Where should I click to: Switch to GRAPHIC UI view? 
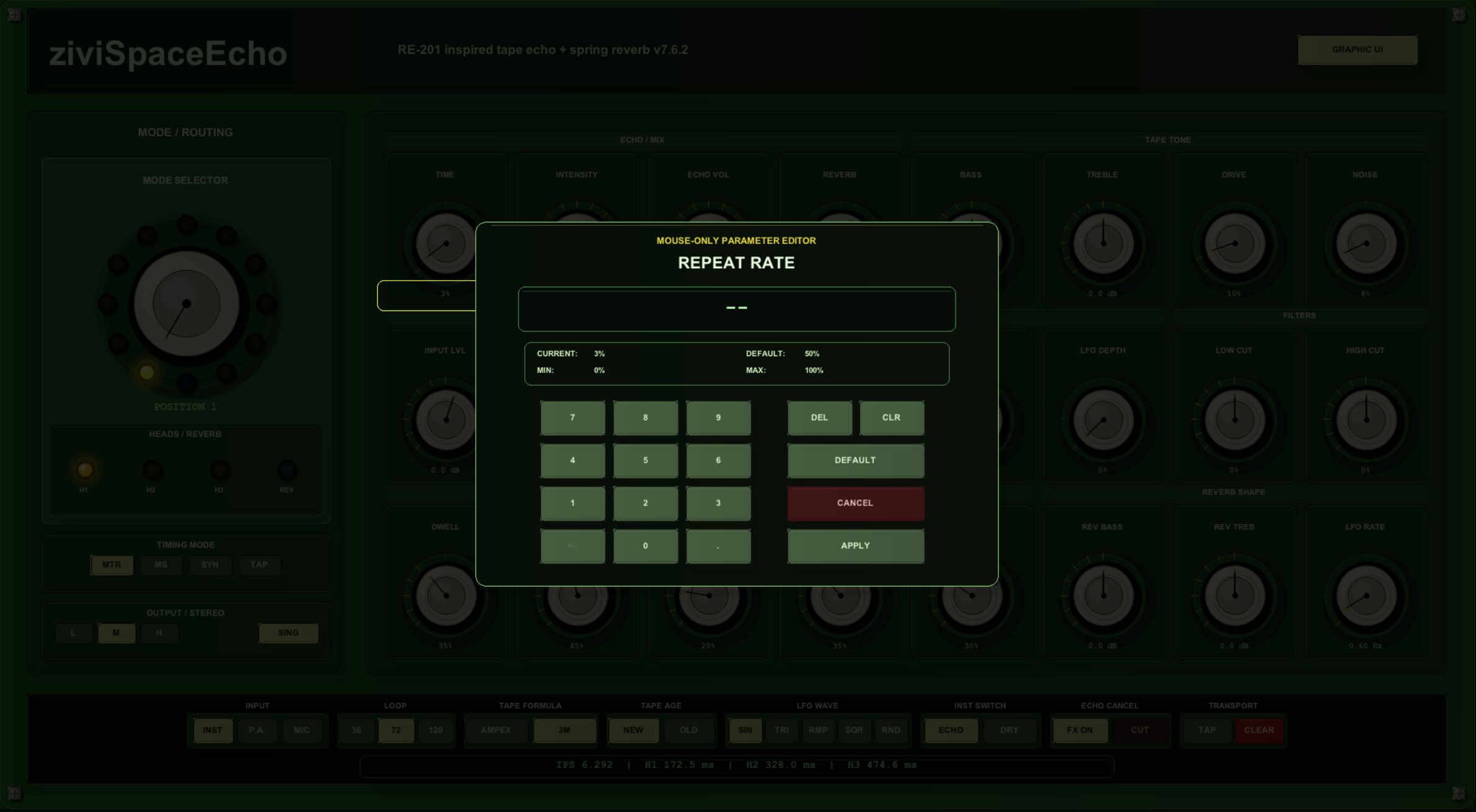coord(1357,50)
